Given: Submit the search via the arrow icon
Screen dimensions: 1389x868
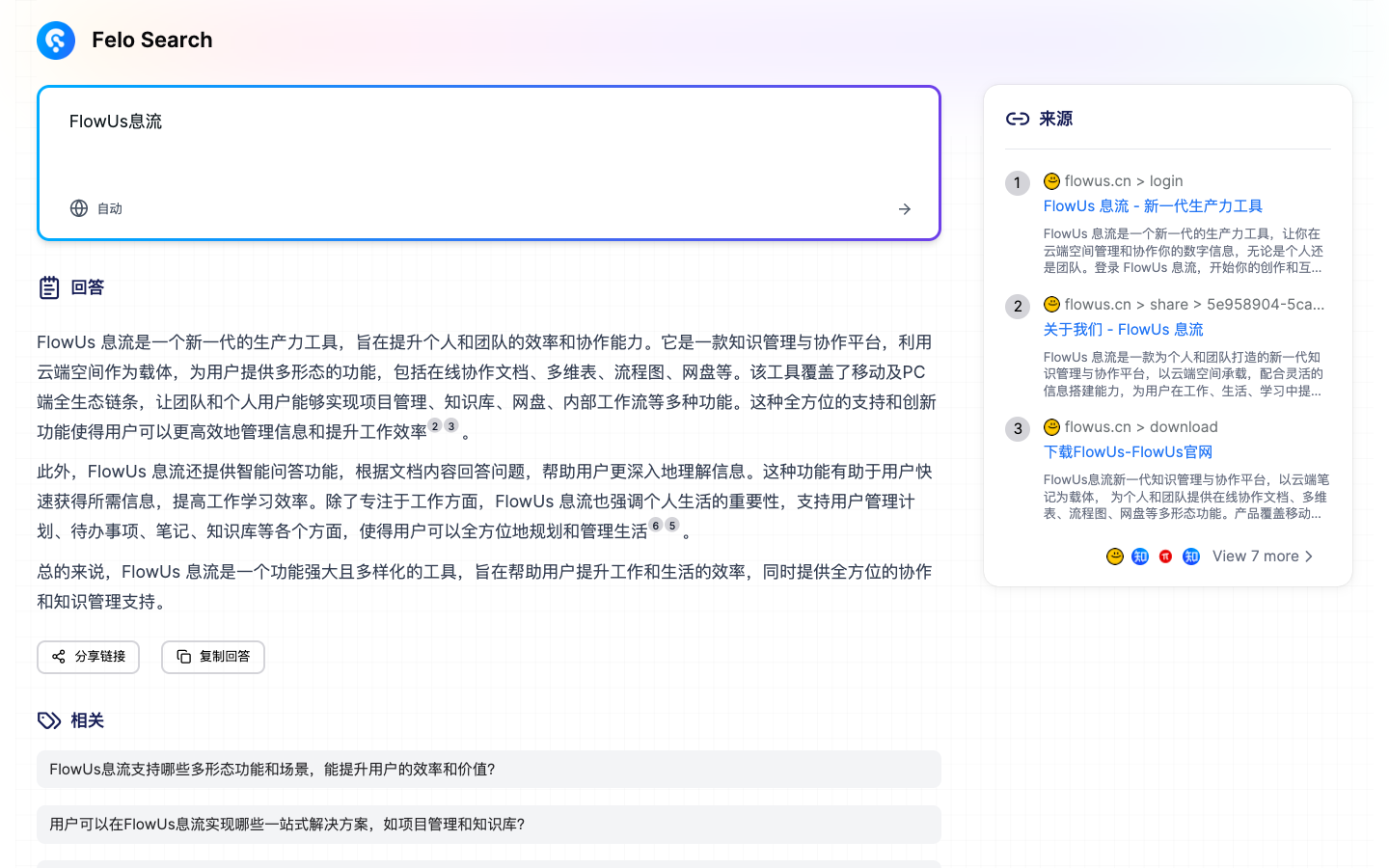Looking at the screenshot, I should pyautogui.click(x=904, y=208).
